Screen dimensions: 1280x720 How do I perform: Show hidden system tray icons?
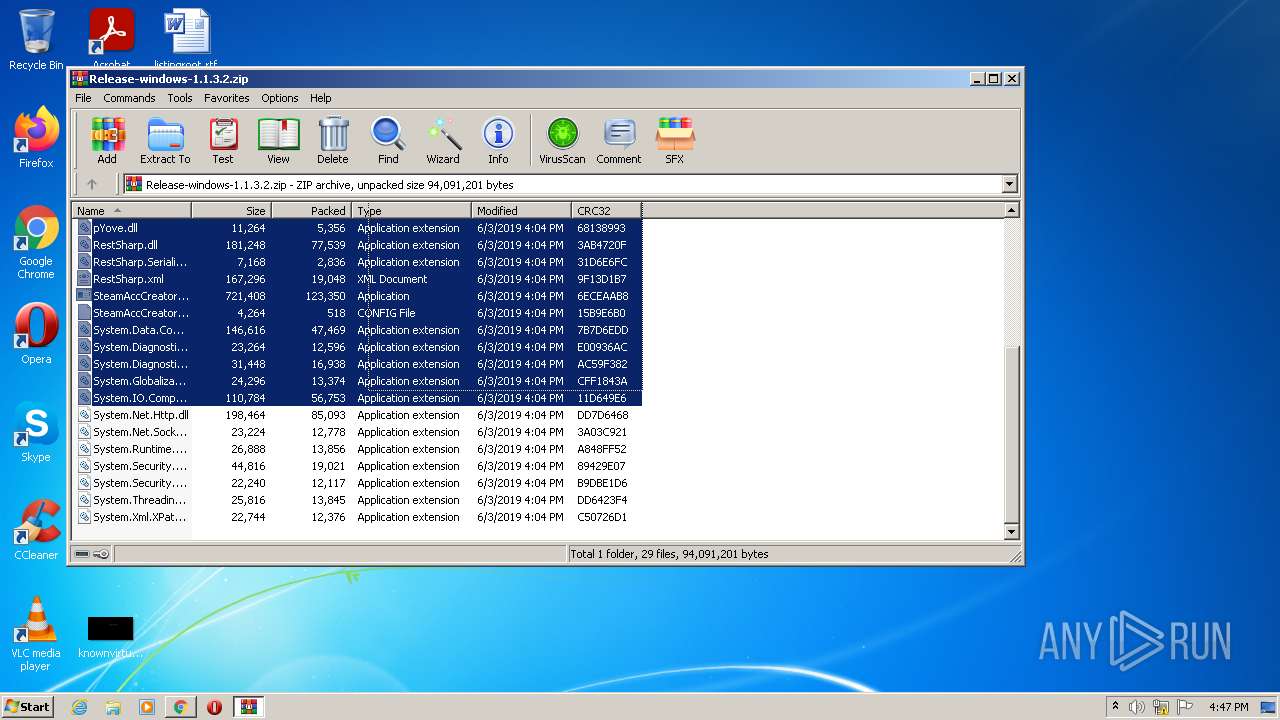coord(1115,707)
